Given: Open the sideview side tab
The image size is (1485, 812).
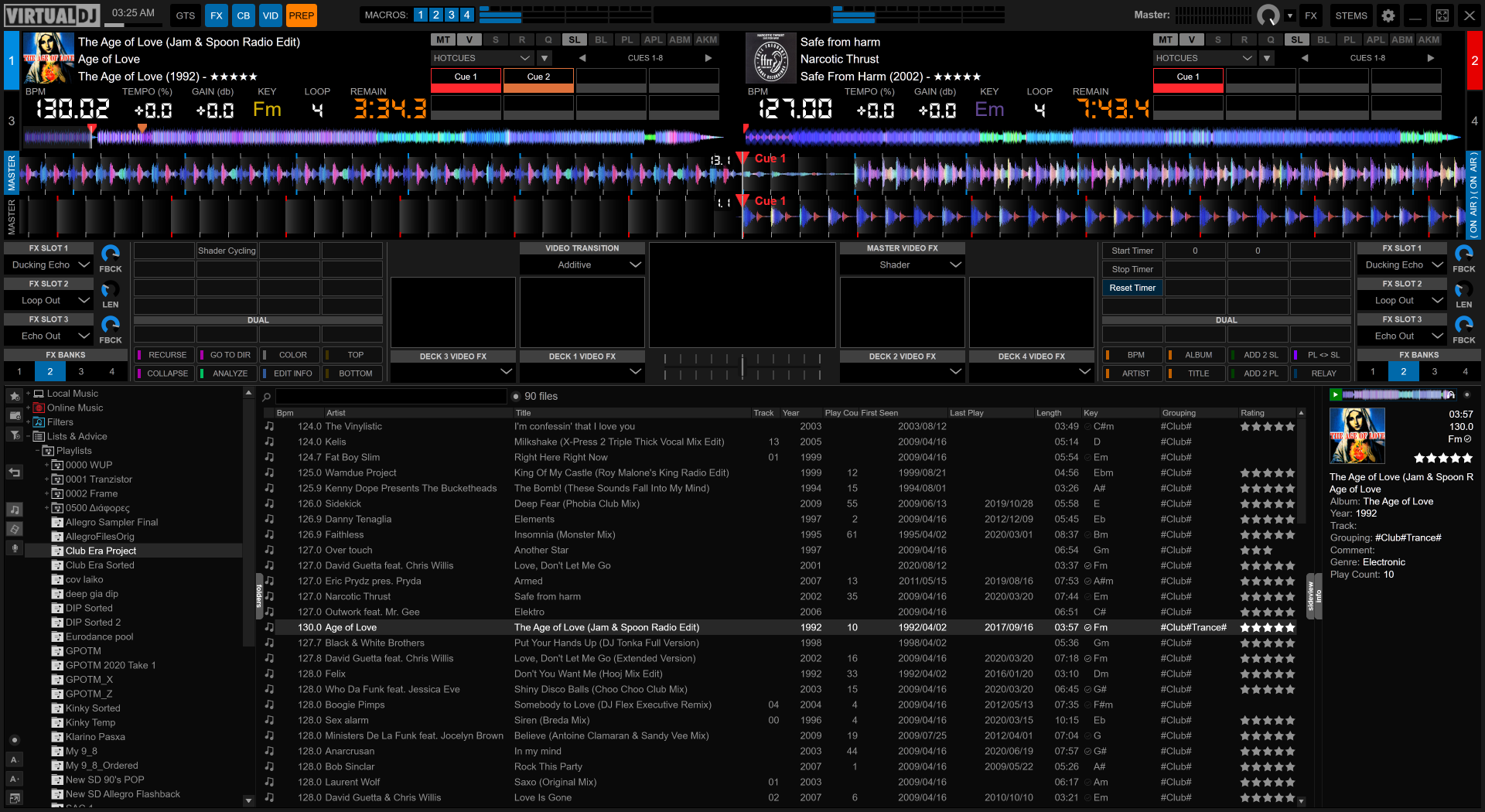Looking at the screenshot, I should coord(1311,595).
